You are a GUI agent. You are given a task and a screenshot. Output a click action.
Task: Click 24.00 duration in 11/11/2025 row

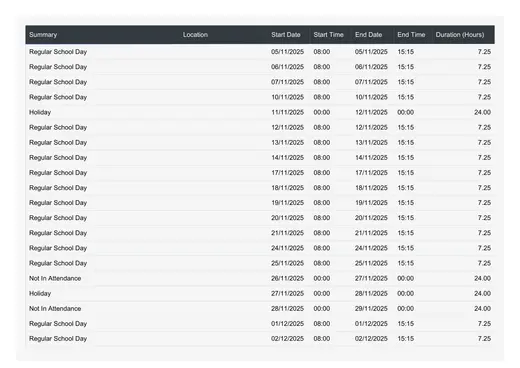point(482,112)
